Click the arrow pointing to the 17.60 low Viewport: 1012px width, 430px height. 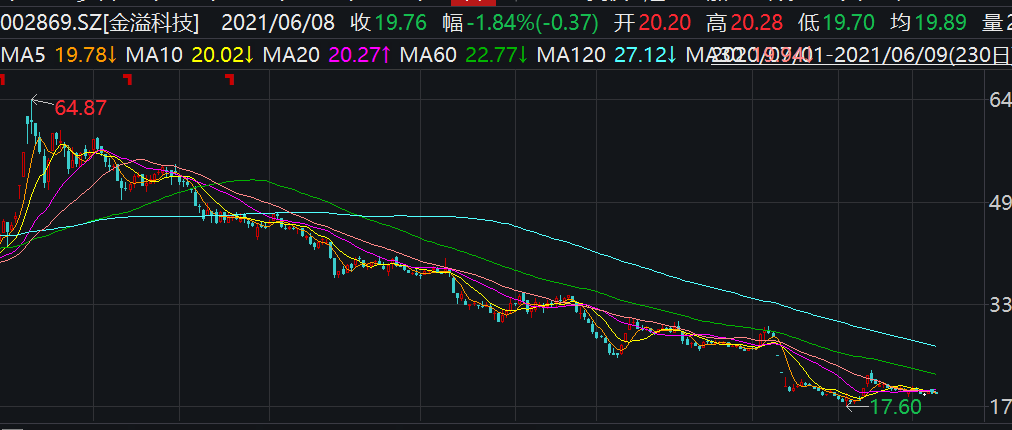858,405
